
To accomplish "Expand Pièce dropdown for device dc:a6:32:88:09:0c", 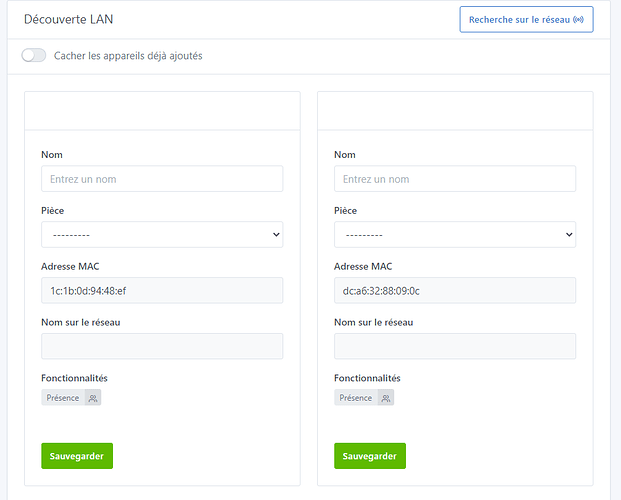I will pos(455,234).
